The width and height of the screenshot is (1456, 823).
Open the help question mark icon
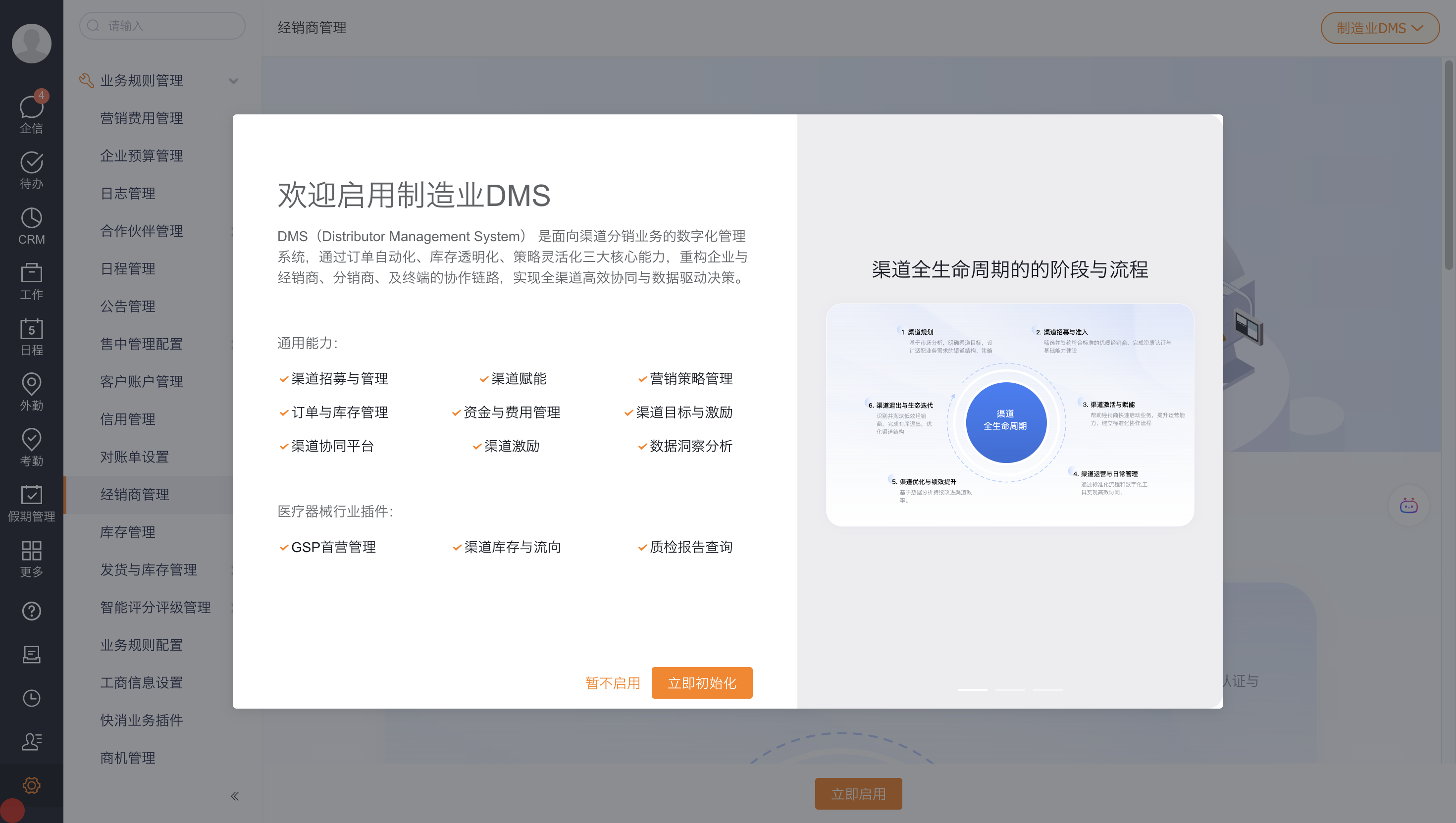31,611
